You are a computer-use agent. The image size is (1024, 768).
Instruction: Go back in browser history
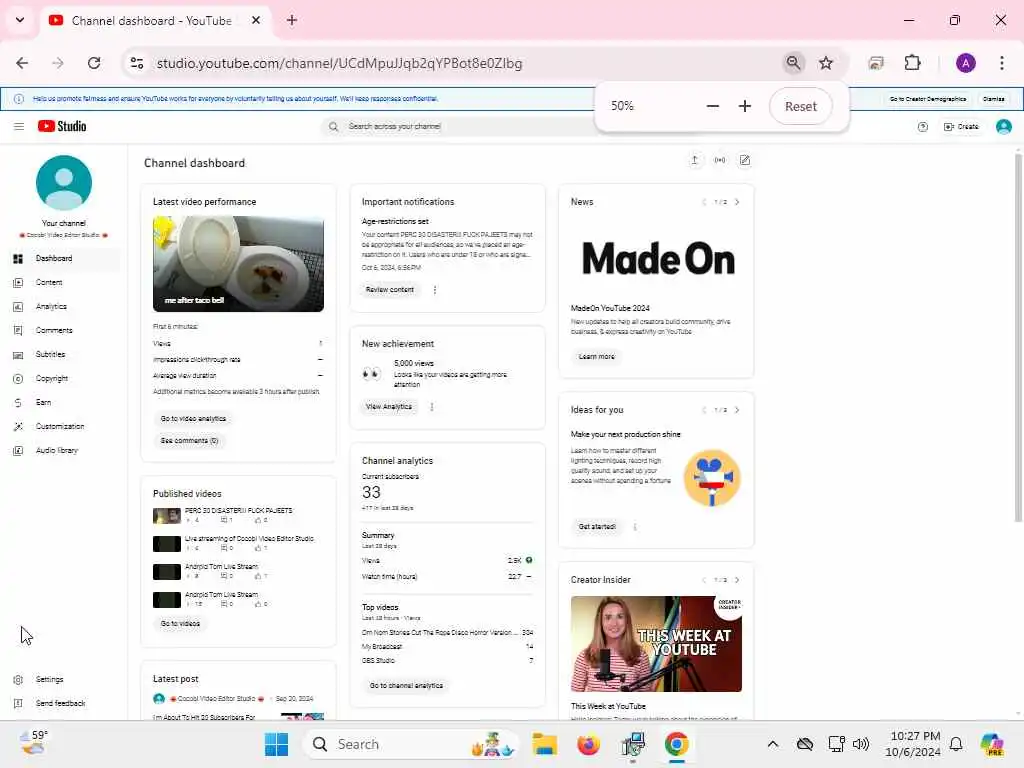[22, 63]
